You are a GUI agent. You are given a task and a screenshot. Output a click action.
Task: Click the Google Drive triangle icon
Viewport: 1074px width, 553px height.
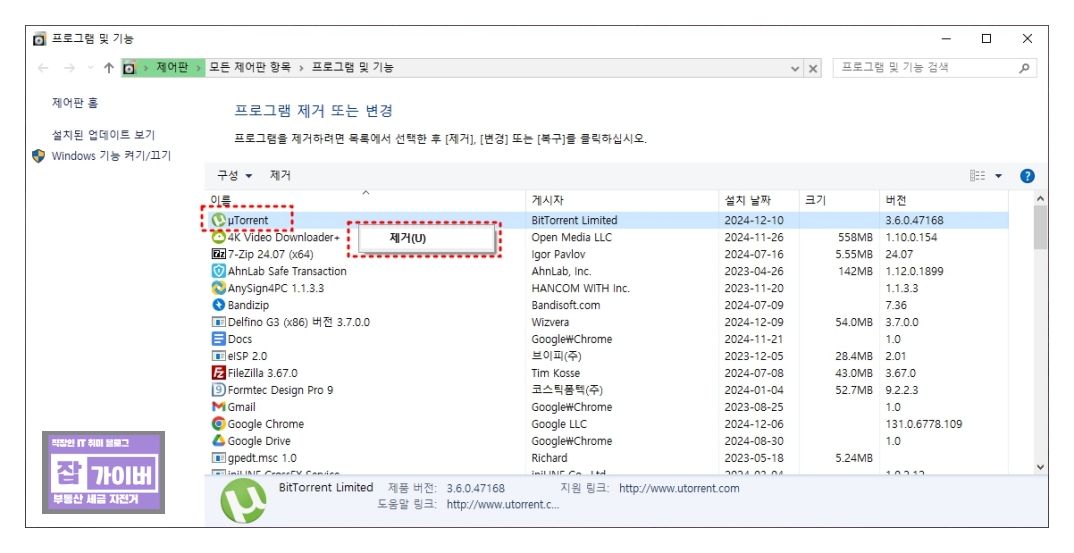[x=218, y=441]
